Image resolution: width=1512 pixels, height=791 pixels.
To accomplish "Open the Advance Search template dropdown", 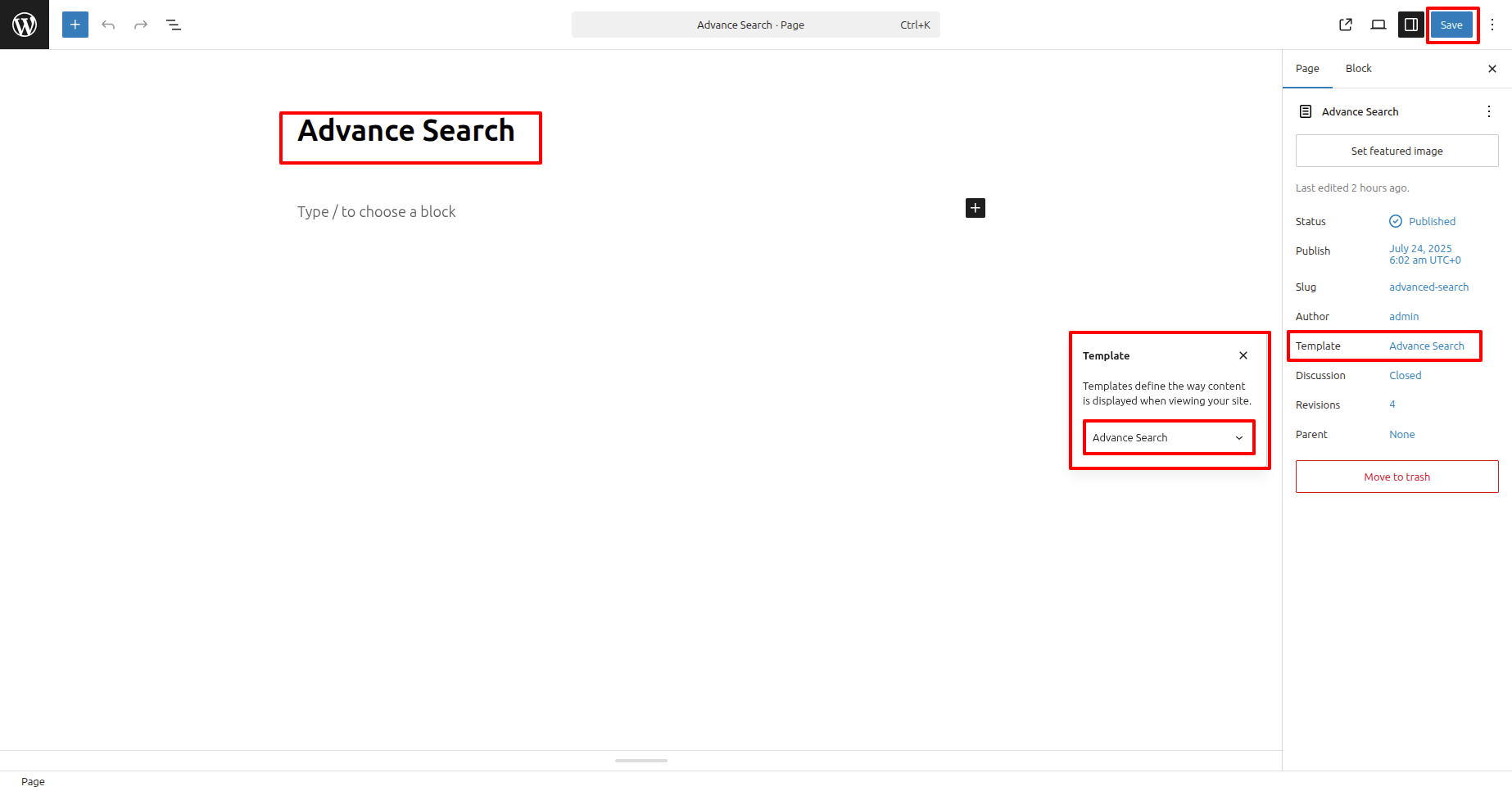I will [1168, 437].
